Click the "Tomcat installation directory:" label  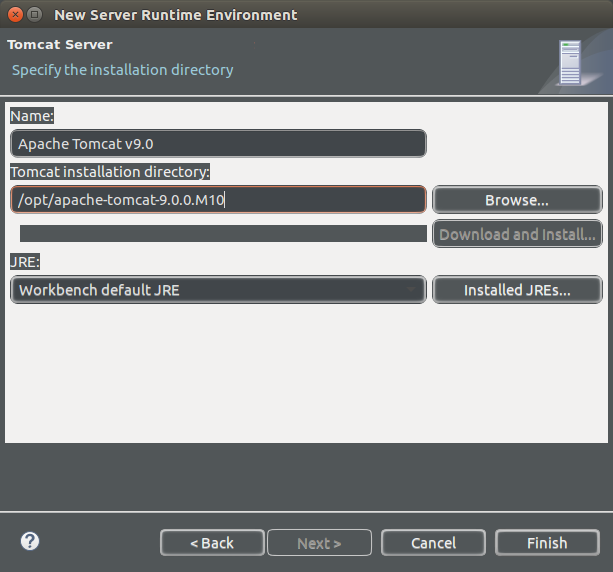click(x=110, y=172)
